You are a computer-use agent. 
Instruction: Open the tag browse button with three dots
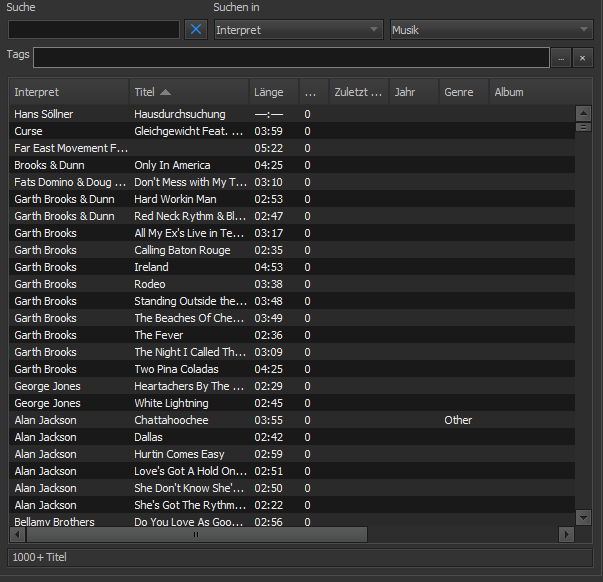click(x=561, y=58)
